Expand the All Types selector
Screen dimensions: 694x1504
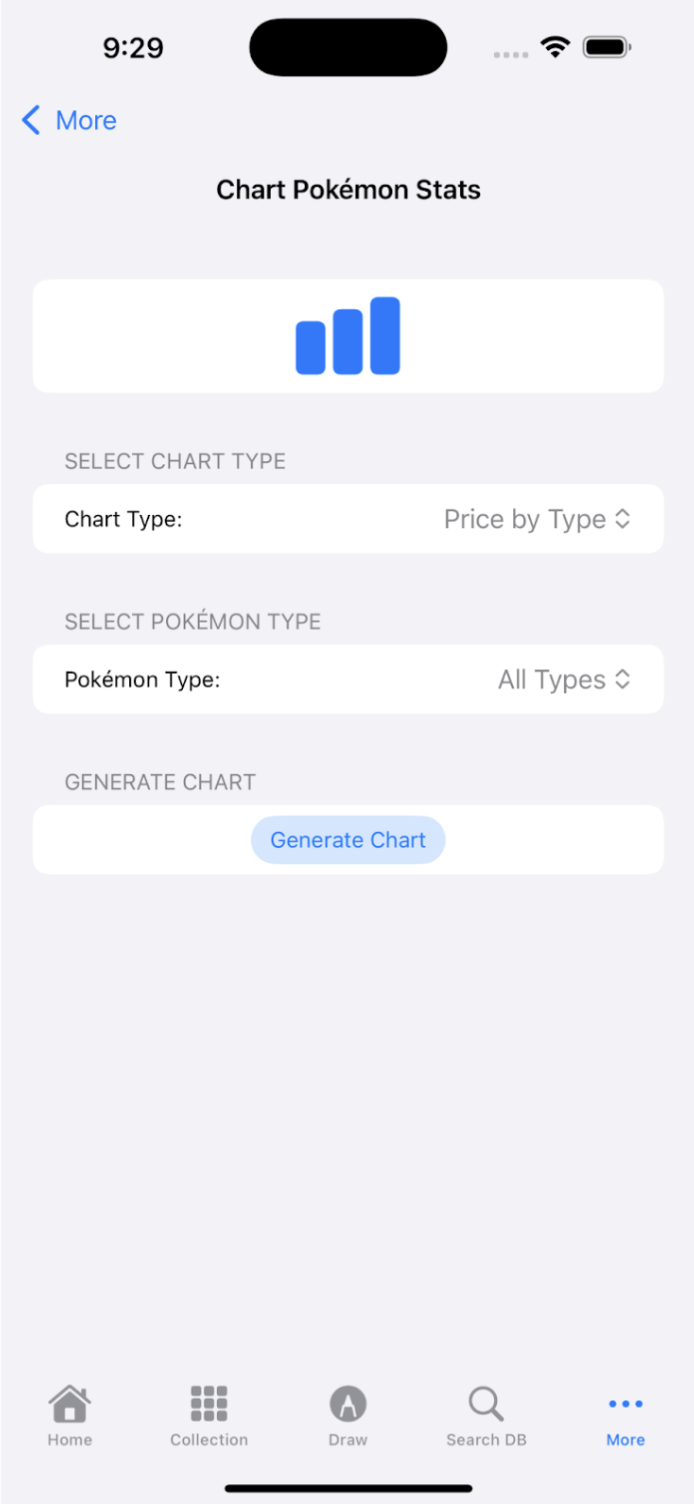click(x=622, y=679)
